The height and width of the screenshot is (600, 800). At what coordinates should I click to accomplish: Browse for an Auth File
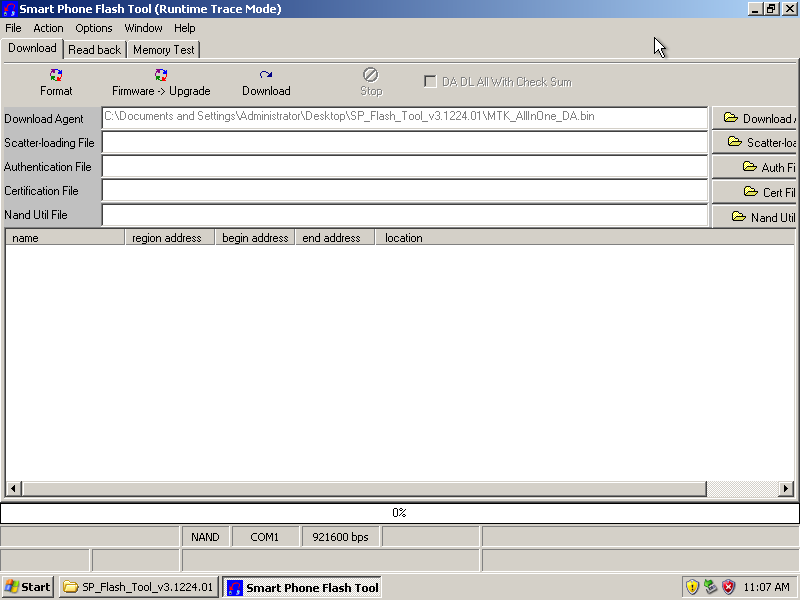coord(756,167)
